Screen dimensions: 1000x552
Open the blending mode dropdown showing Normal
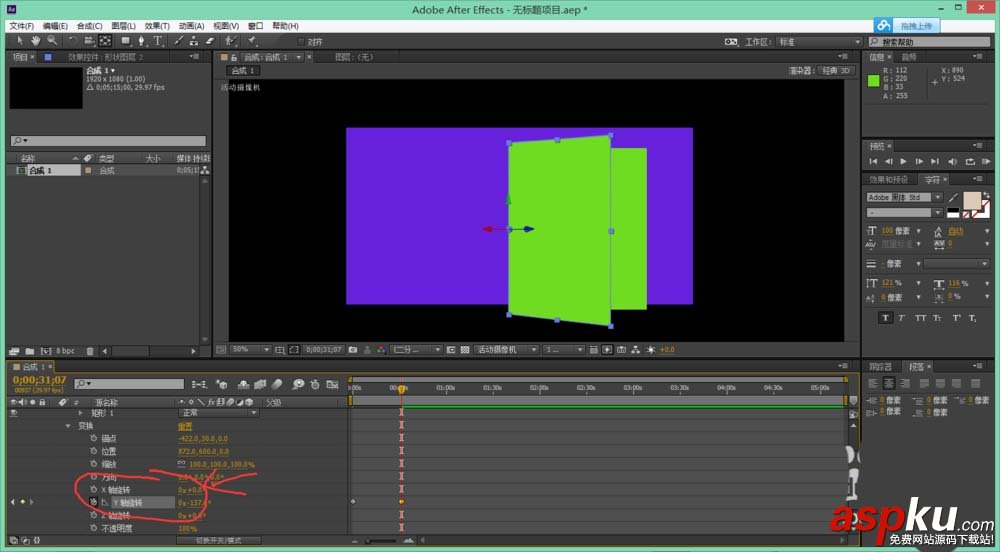click(x=218, y=413)
